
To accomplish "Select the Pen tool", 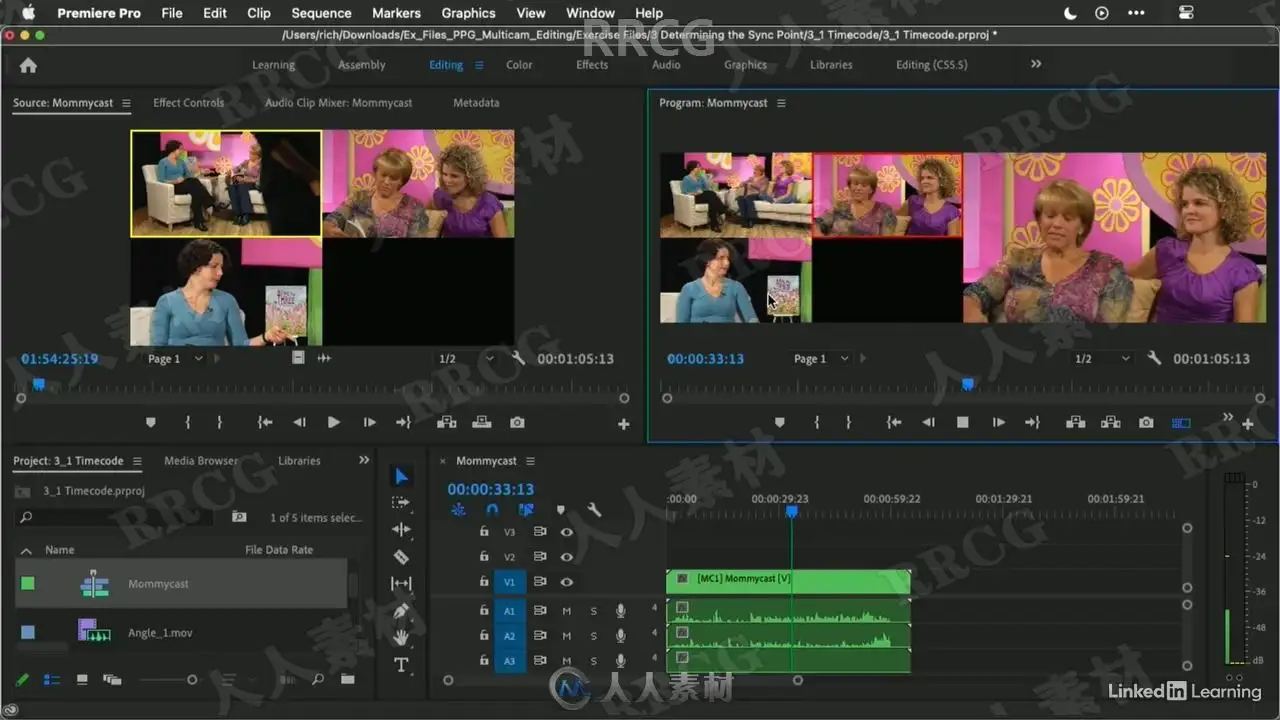I will point(401,611).
